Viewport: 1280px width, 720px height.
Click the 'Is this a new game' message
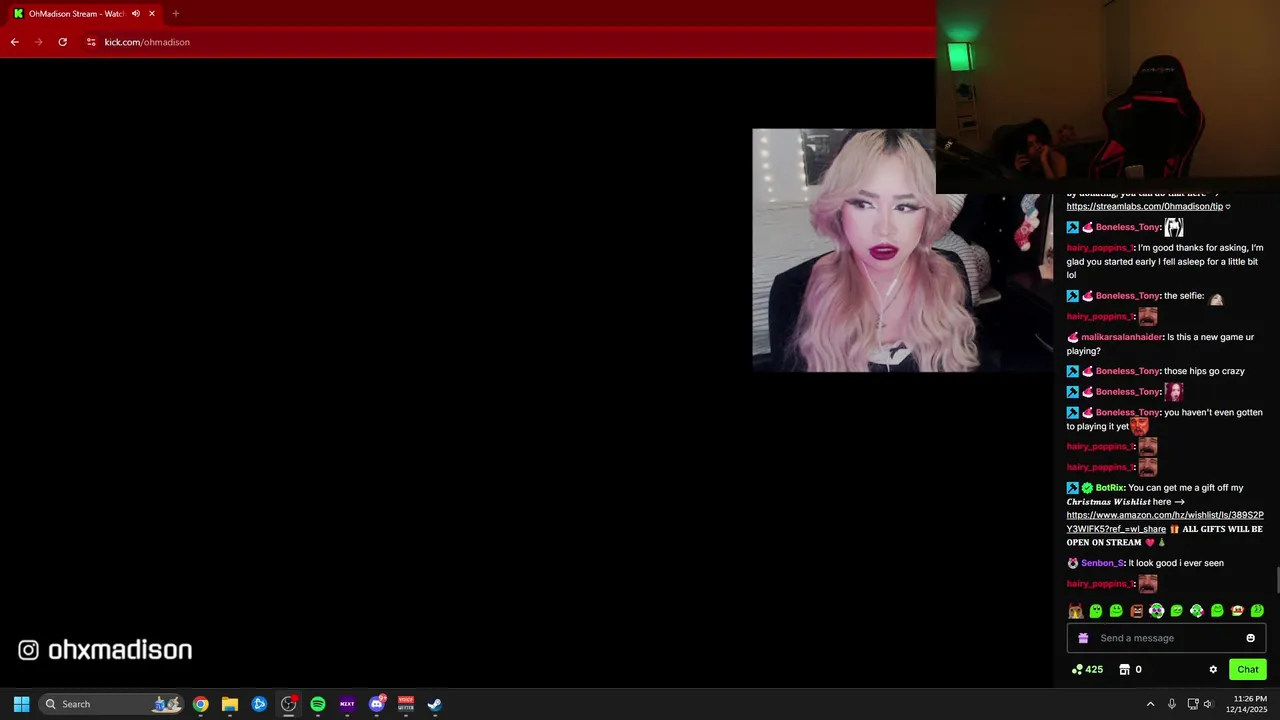(1160, 344)
